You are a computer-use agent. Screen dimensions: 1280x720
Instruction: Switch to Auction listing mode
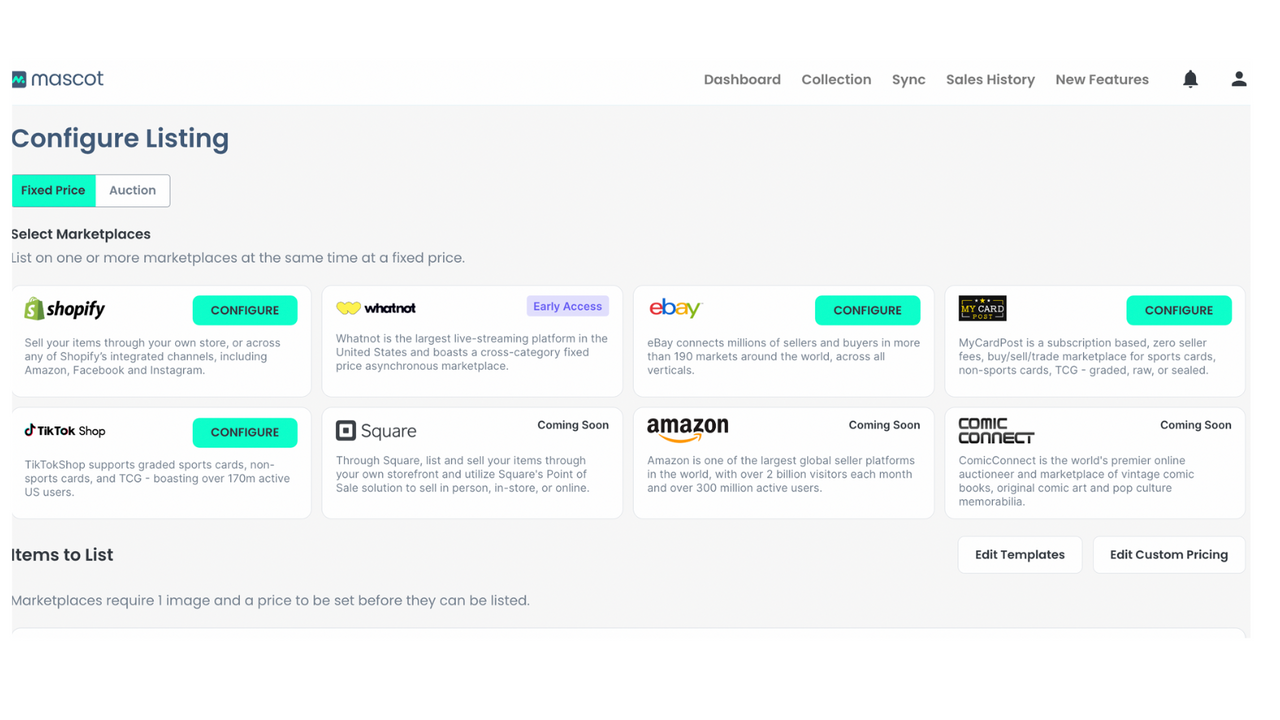132,190
